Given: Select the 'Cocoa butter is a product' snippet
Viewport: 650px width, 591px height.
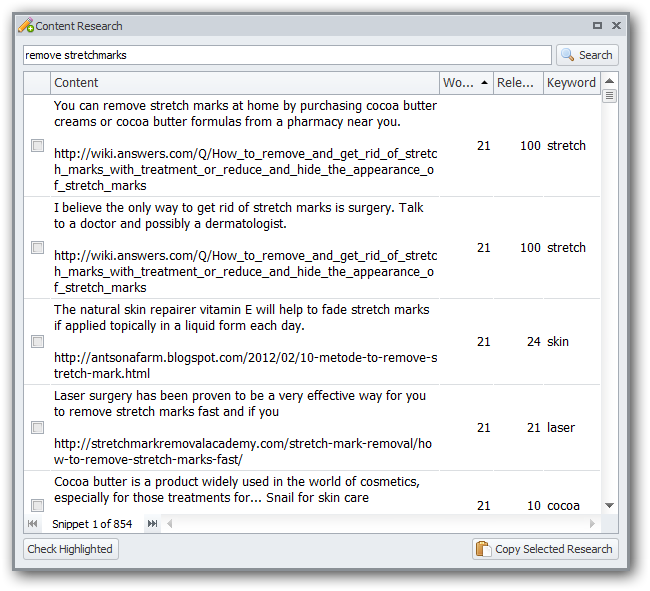Looking at the screenshot, I should tap(237, 489).
